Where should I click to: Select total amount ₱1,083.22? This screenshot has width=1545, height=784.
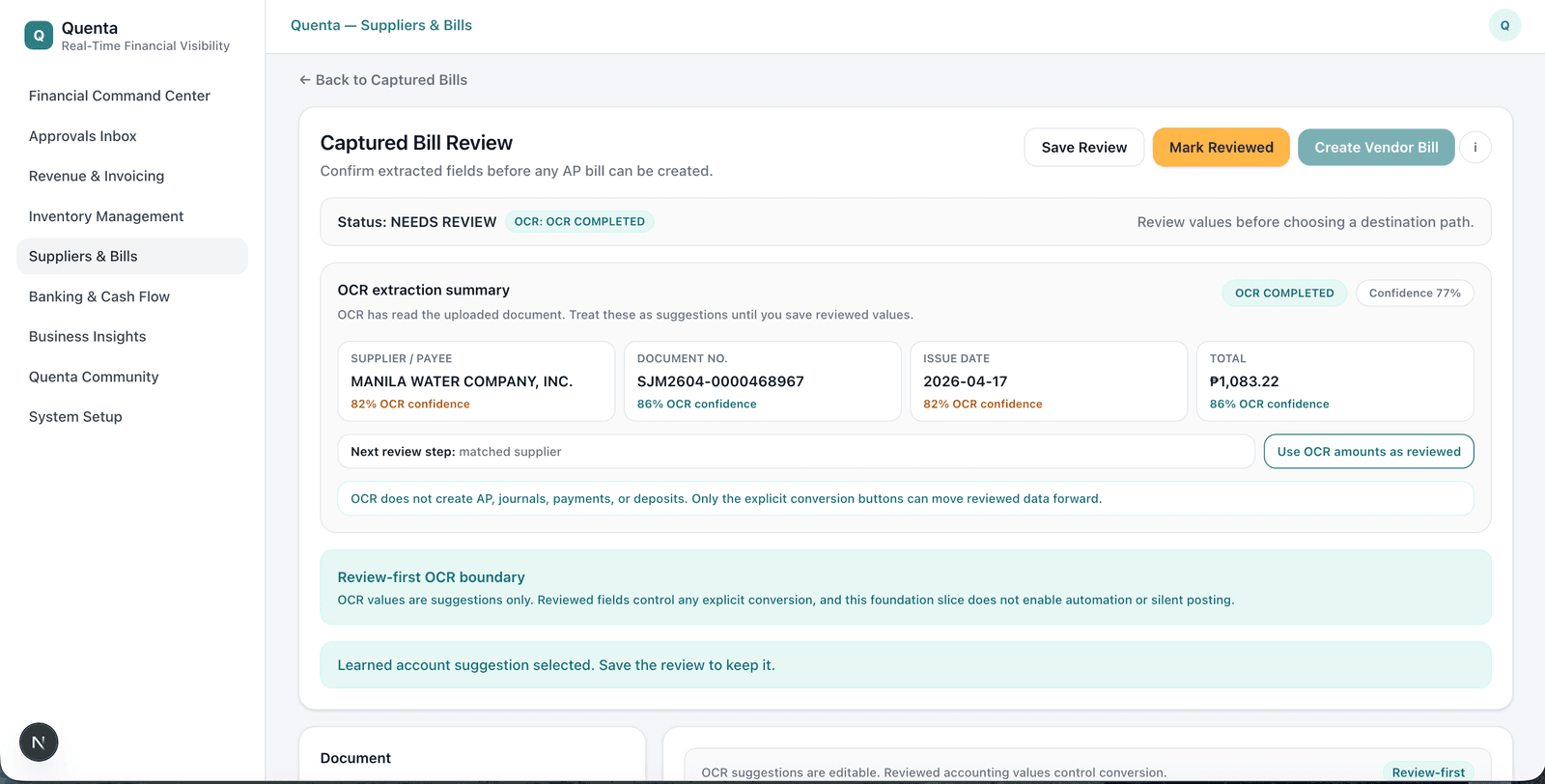point(1245,381)
